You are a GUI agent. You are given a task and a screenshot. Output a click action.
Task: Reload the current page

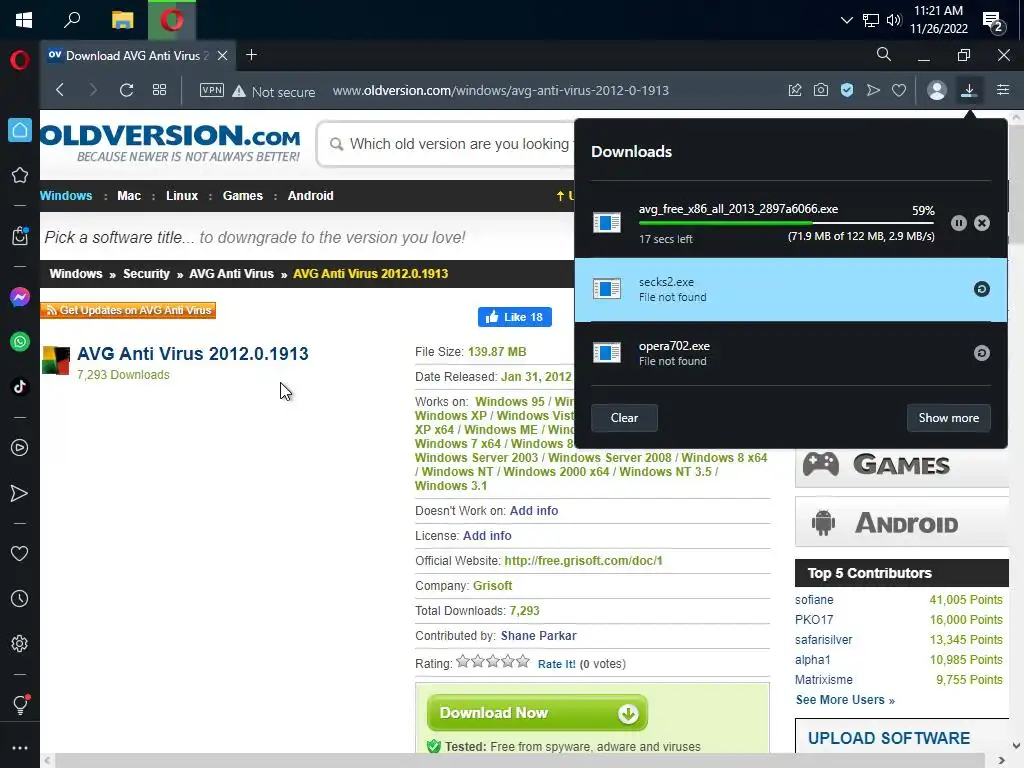point(127,90)
